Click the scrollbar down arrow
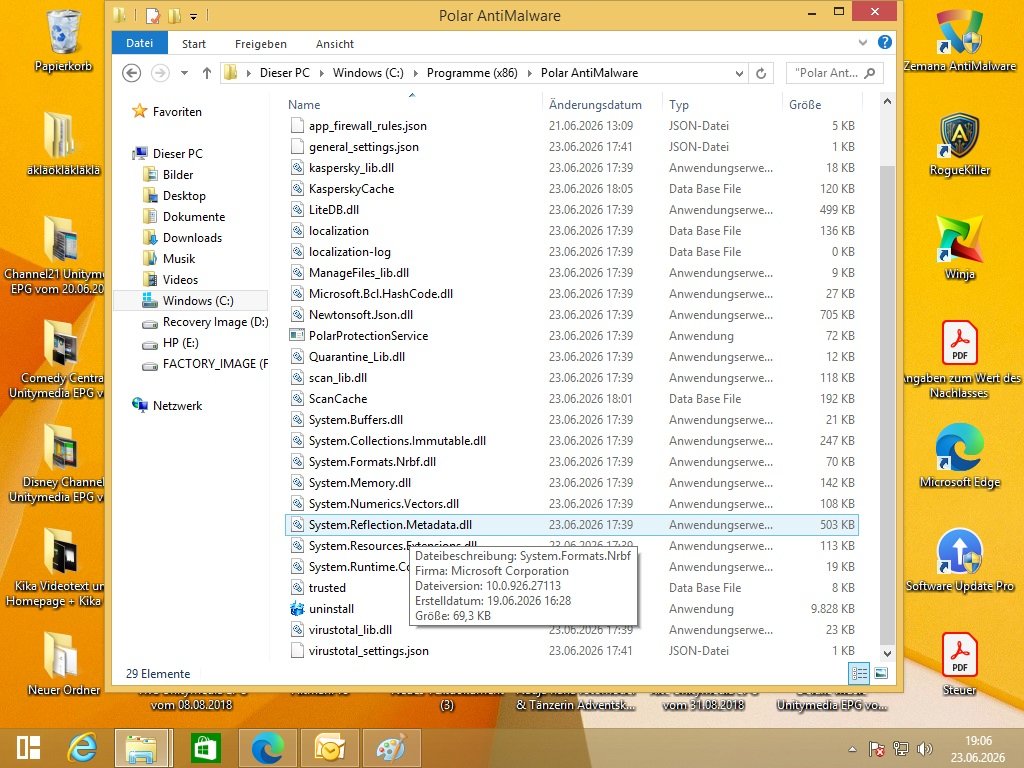 (x=887, y=653)
